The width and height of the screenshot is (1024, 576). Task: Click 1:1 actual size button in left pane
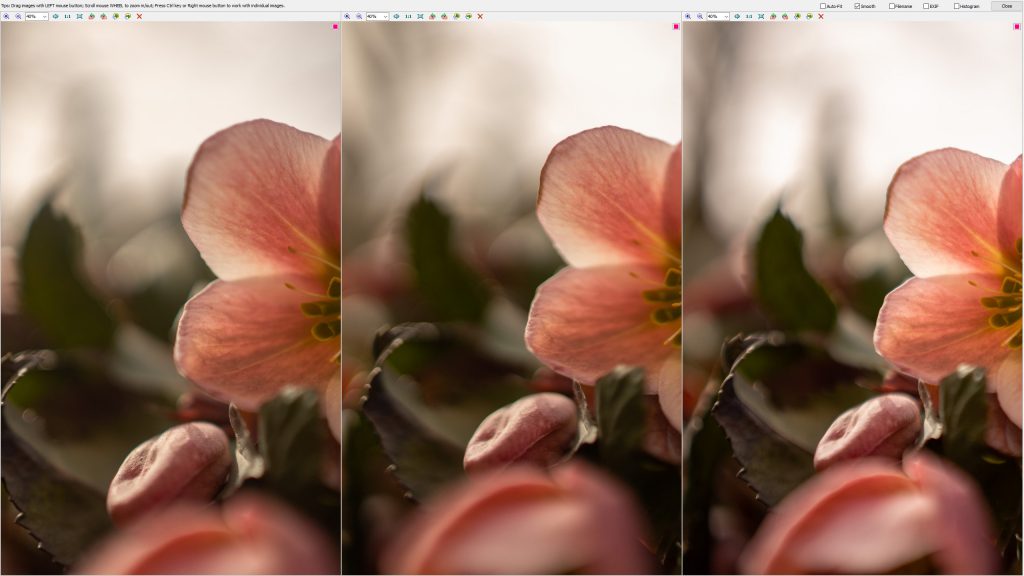click(67, 16)
